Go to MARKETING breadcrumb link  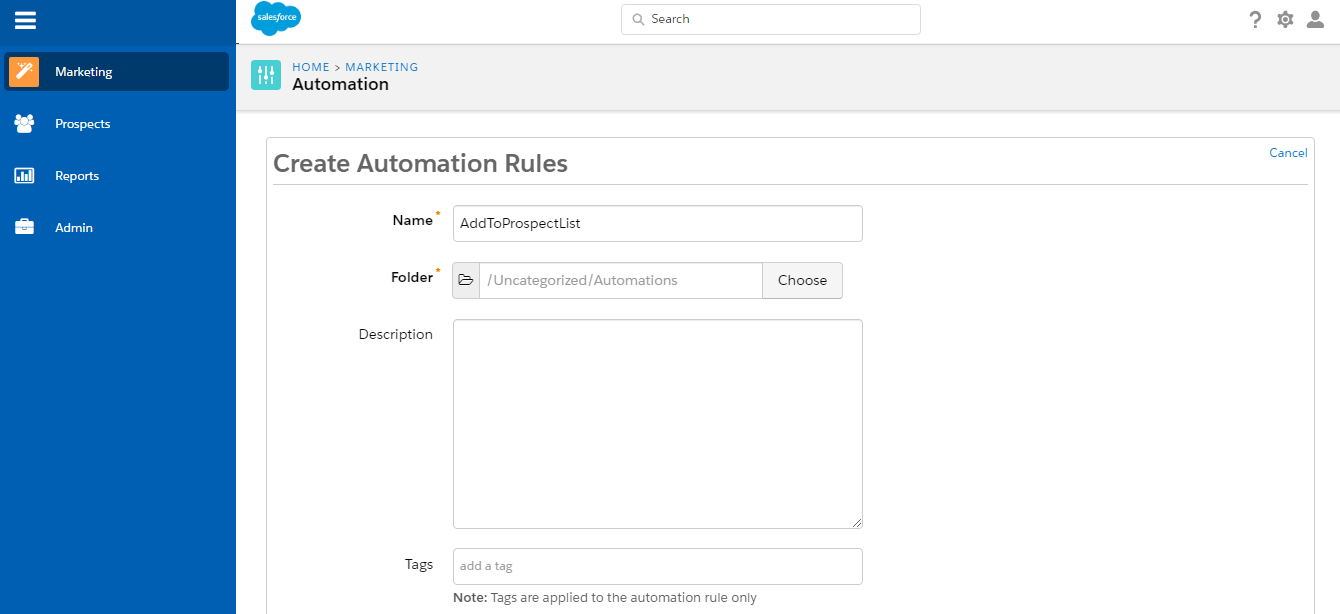point(382,67)
